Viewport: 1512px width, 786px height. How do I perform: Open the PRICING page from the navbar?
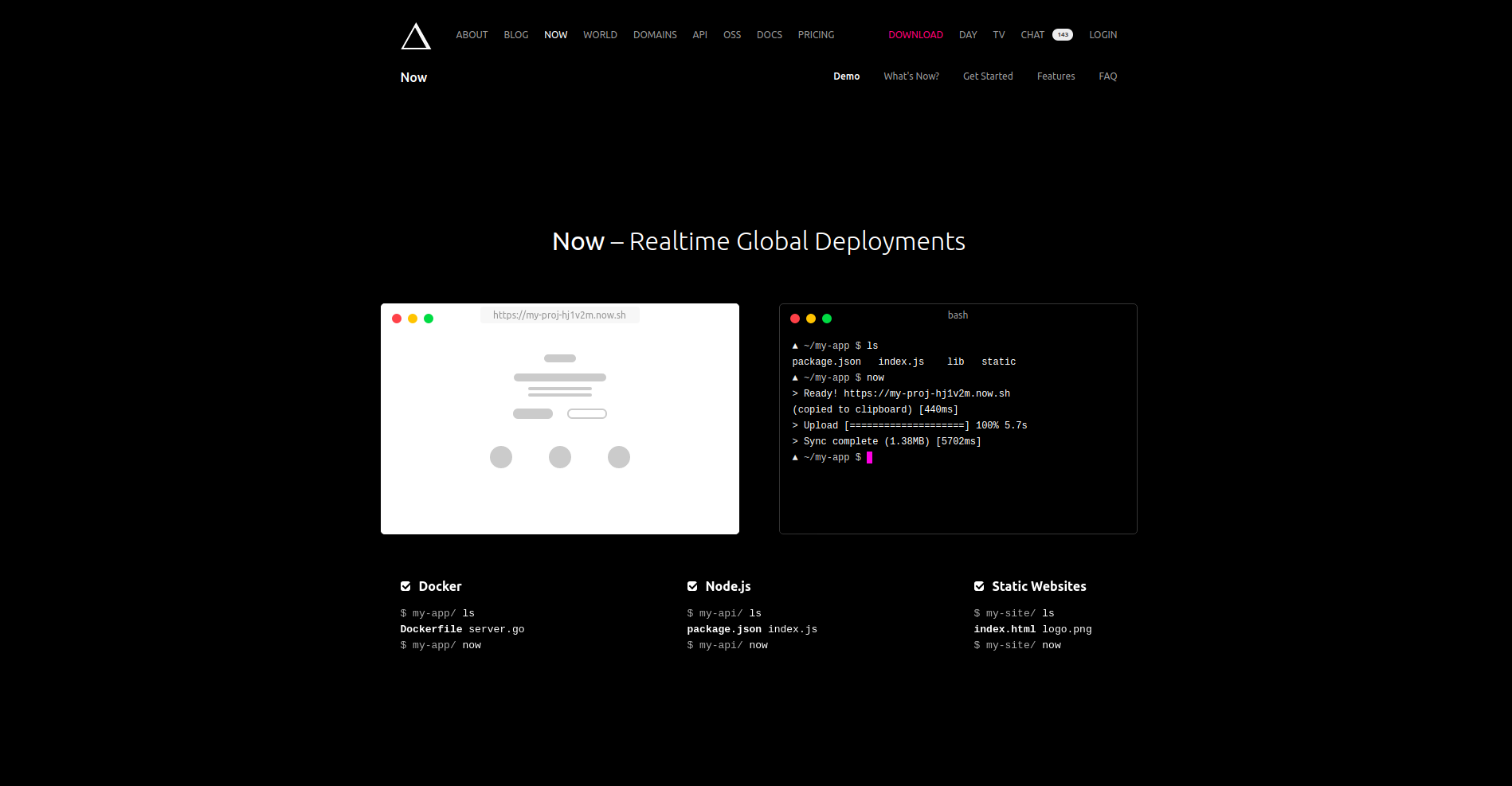816,35
